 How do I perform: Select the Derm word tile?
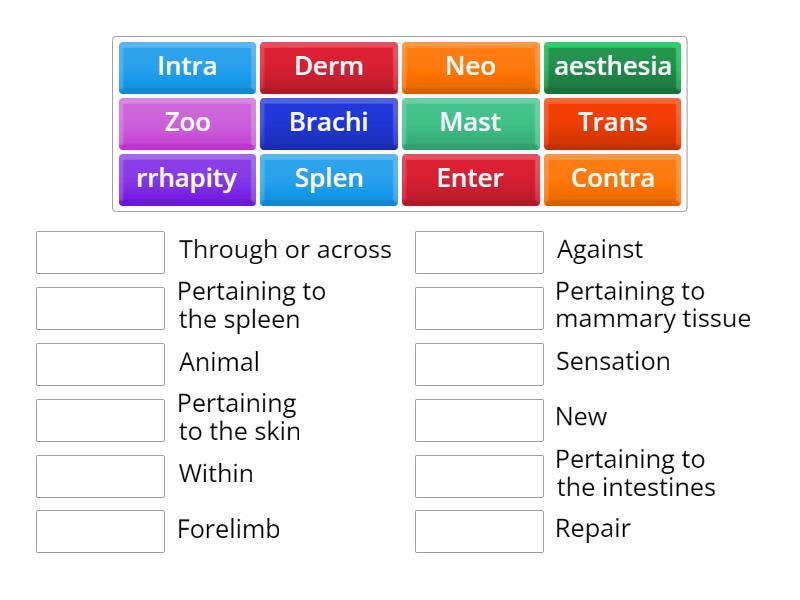[x=328, y=67]
